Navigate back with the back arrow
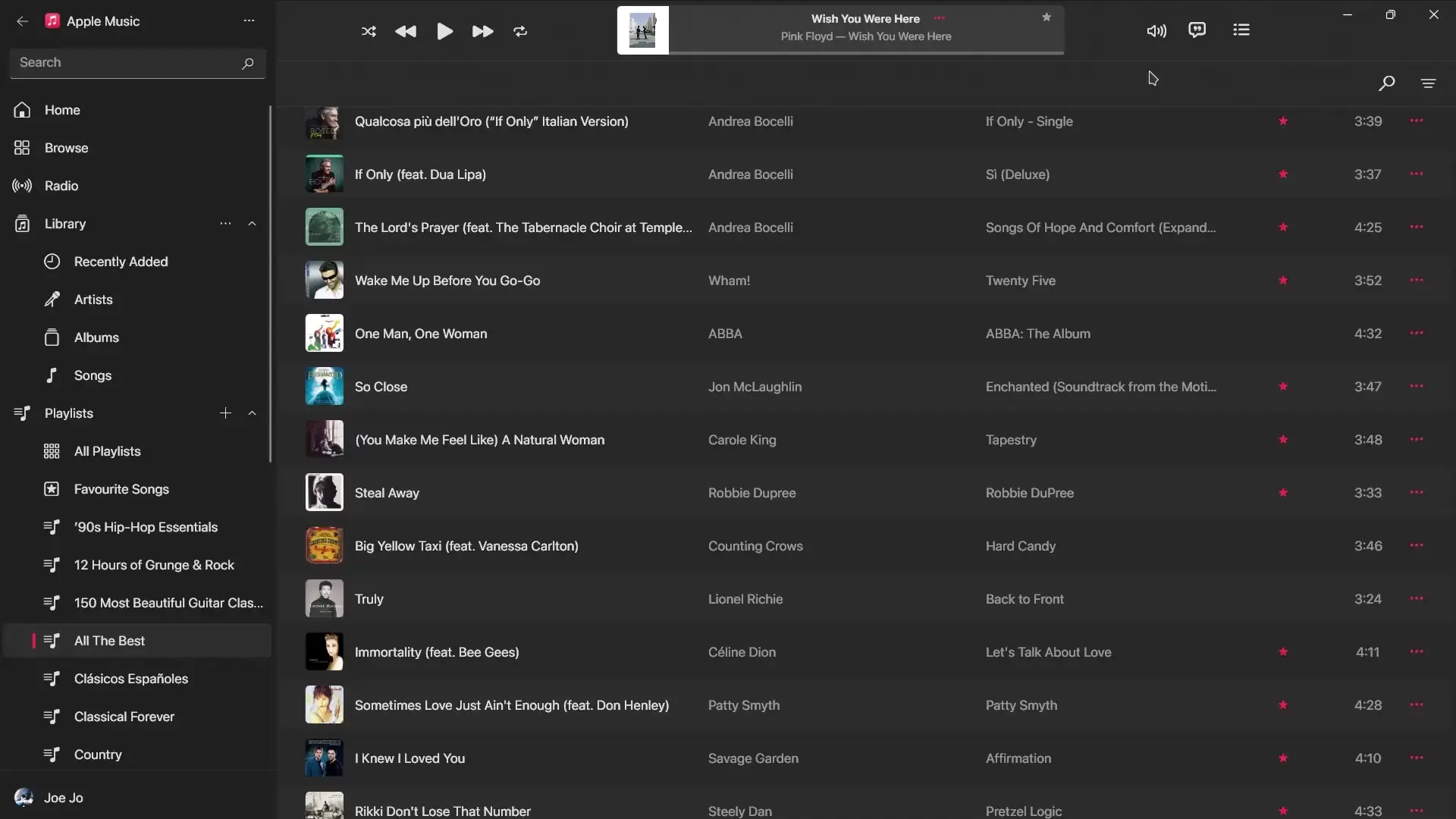 click(23, 21)
